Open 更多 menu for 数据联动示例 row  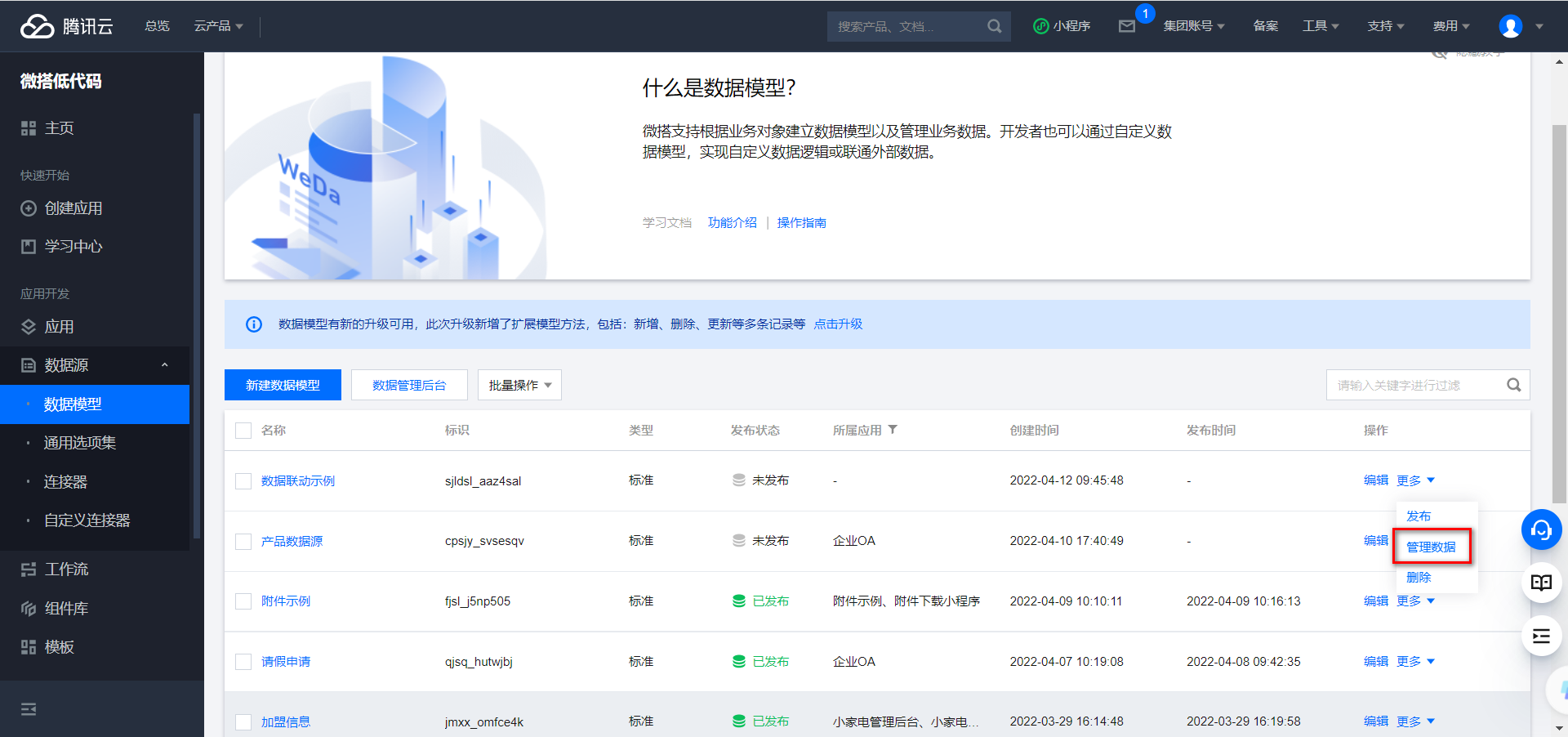1415,480
